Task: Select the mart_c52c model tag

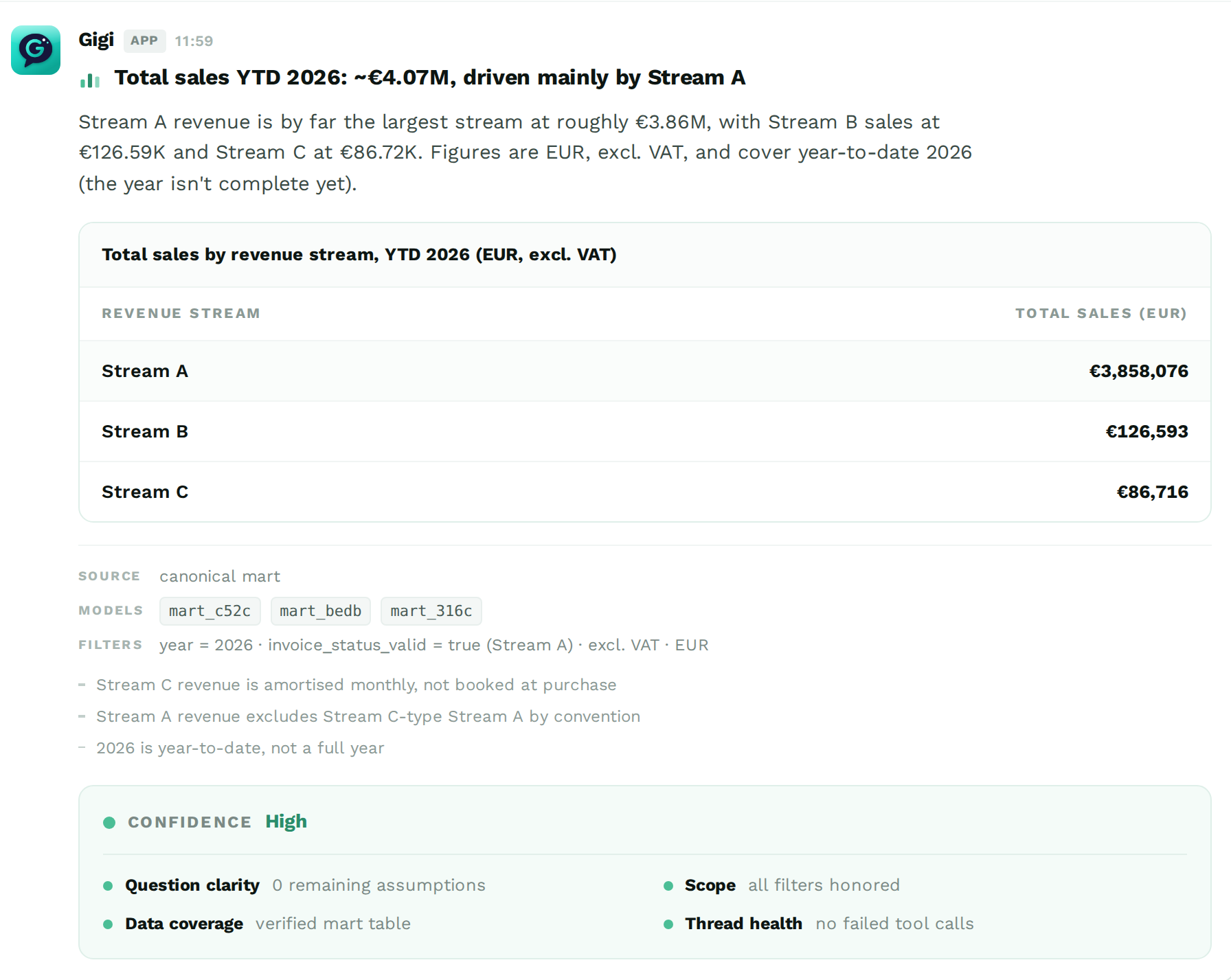Action: (210, 611)
